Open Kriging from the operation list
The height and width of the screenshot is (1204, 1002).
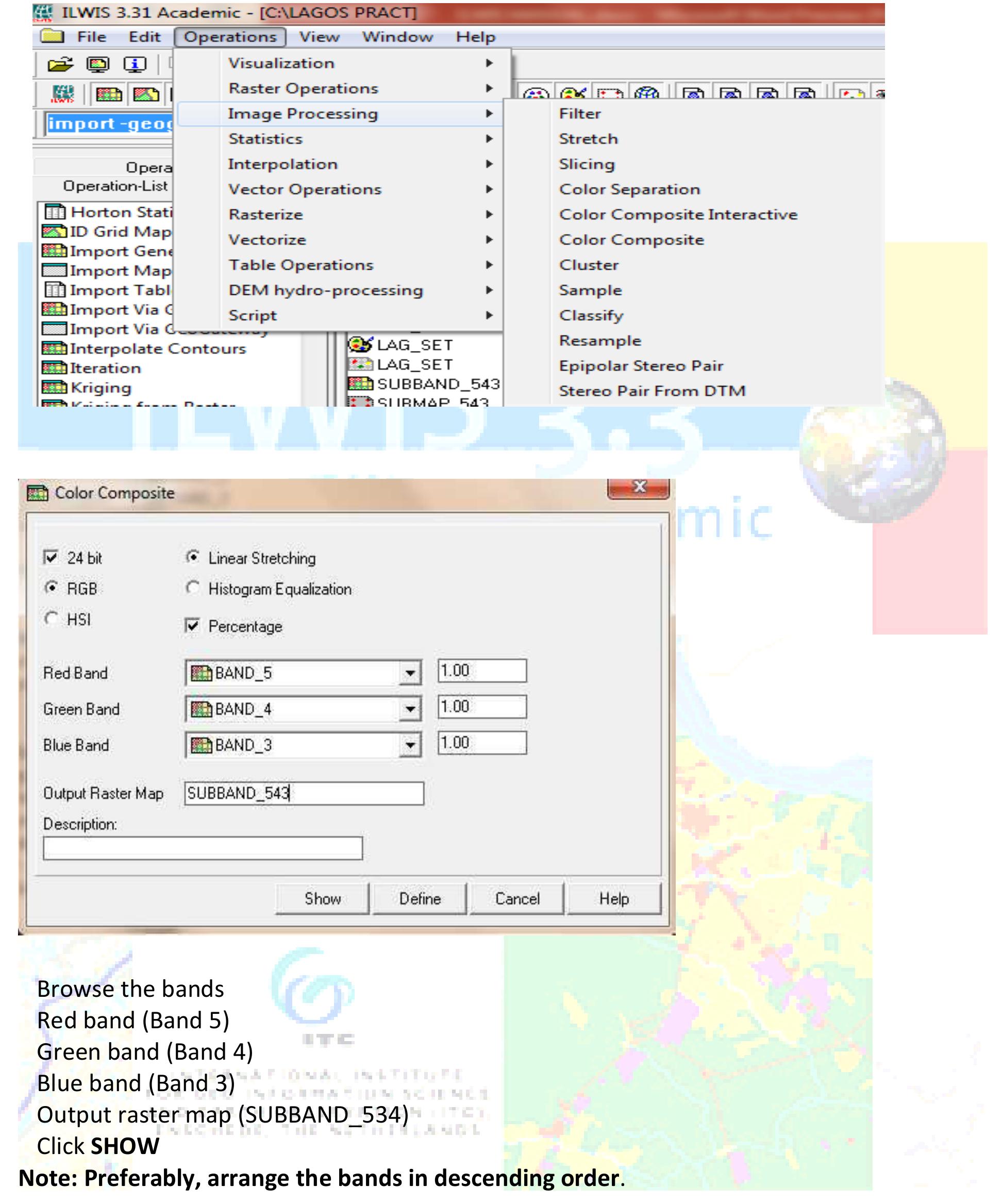(101, 388)
